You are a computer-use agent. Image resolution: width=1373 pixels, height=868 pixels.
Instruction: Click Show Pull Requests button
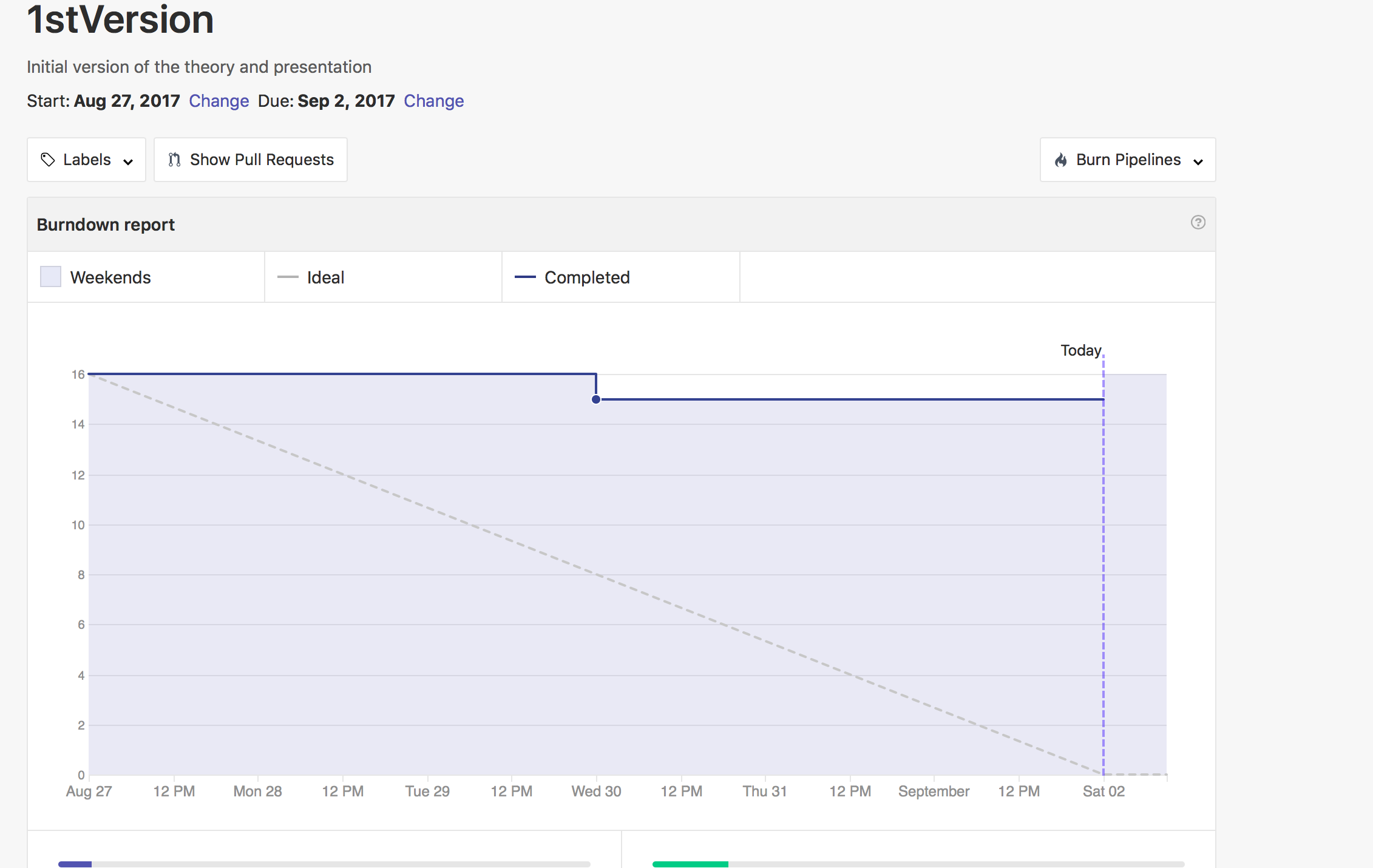[x=250, y=160]
